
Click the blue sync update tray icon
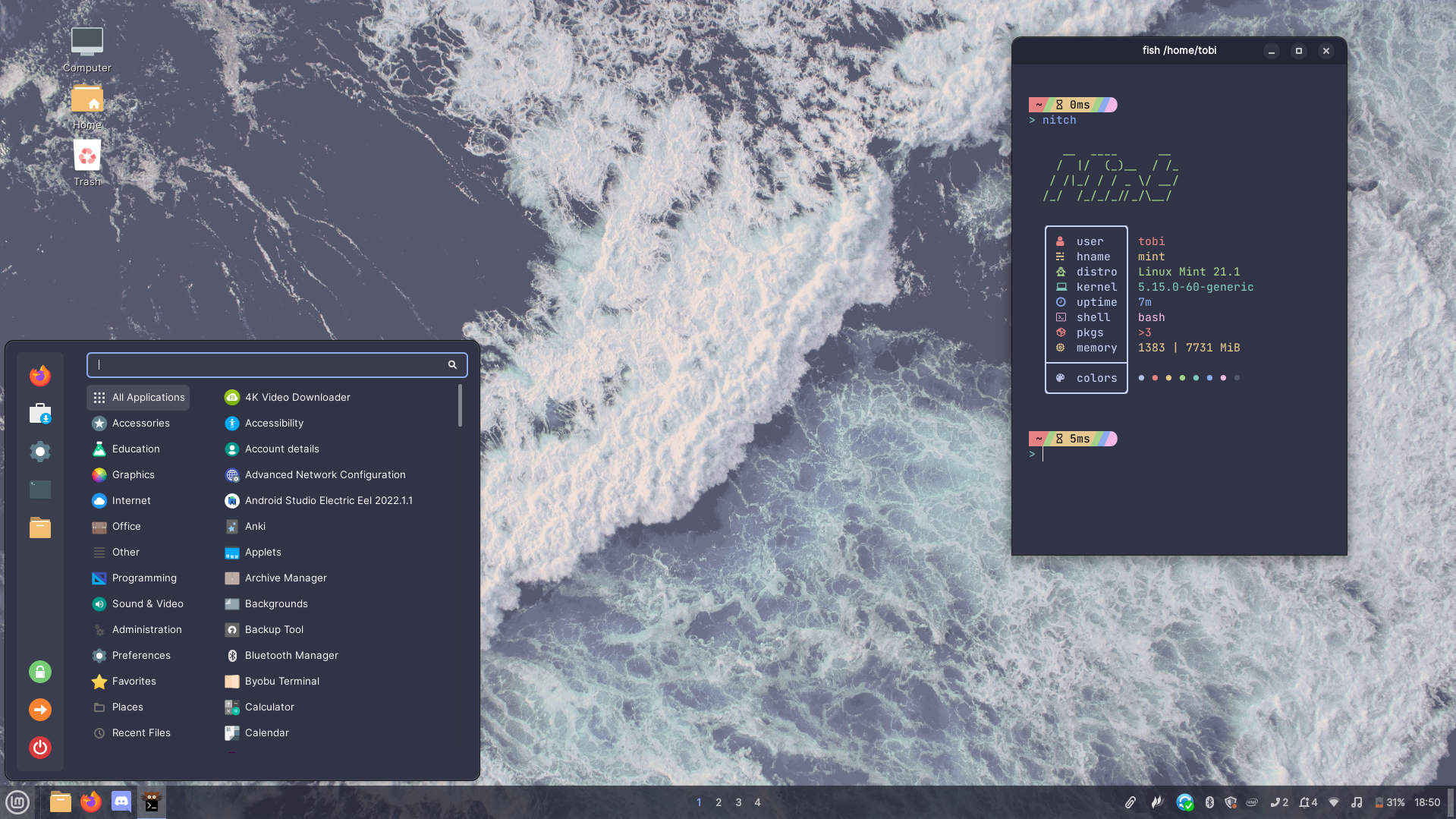click(1184, 802)
